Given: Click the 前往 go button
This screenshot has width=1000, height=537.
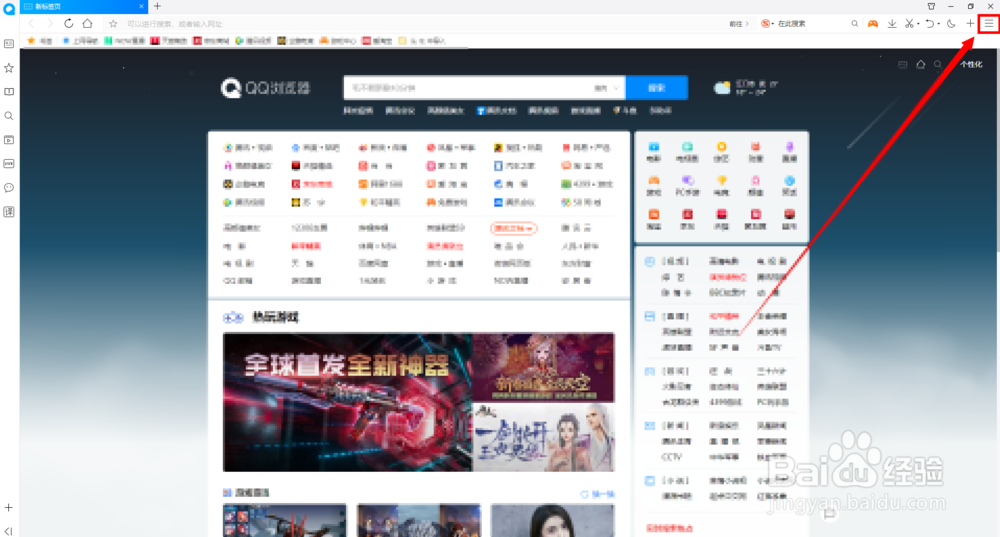Looking at the screenshot, I should (x=739, y=24).
